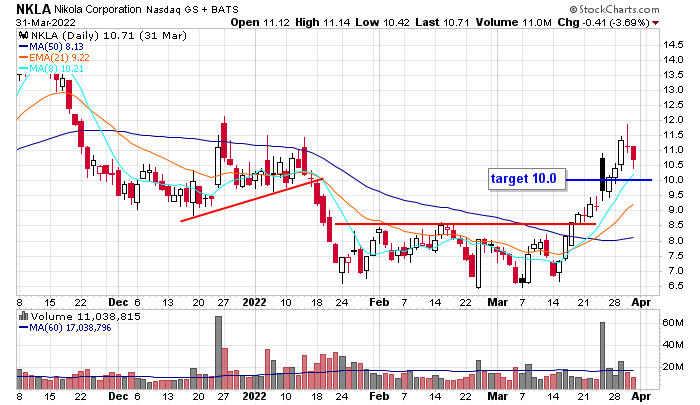Click the Feb label on upper date axis
Viewport: 700px width, 405px height.
pyautogui.click(x=379, y=302)
